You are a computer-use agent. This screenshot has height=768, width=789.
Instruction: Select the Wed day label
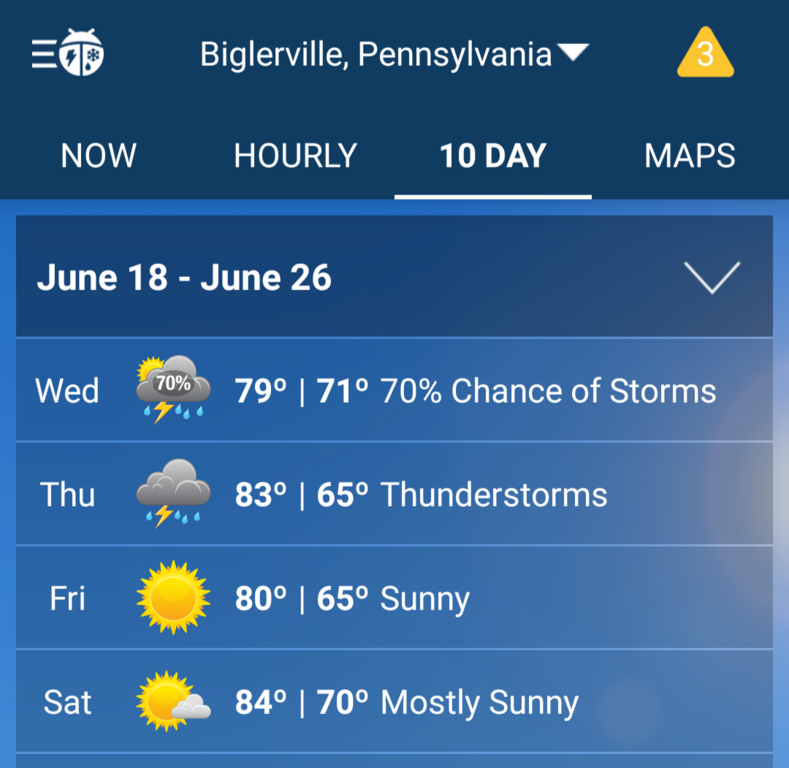coord(67,391)
